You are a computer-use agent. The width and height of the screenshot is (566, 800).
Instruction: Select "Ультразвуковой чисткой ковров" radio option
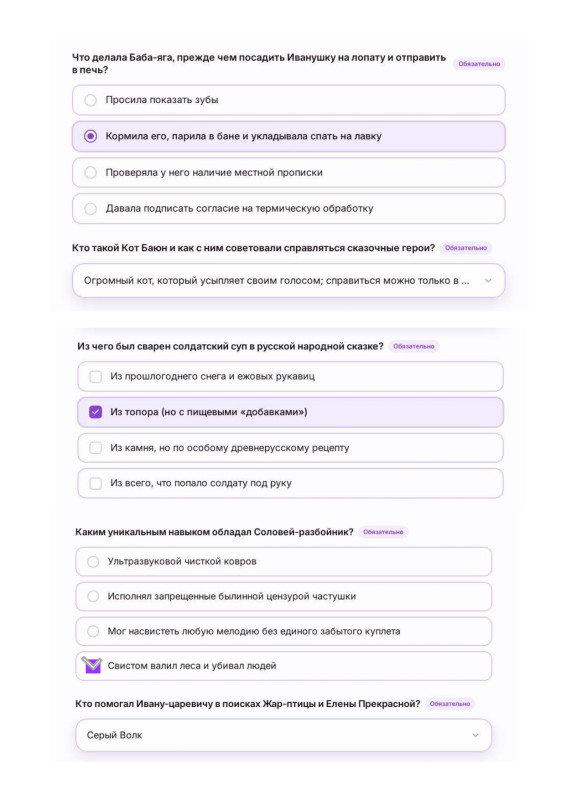[x=284, y=562]
